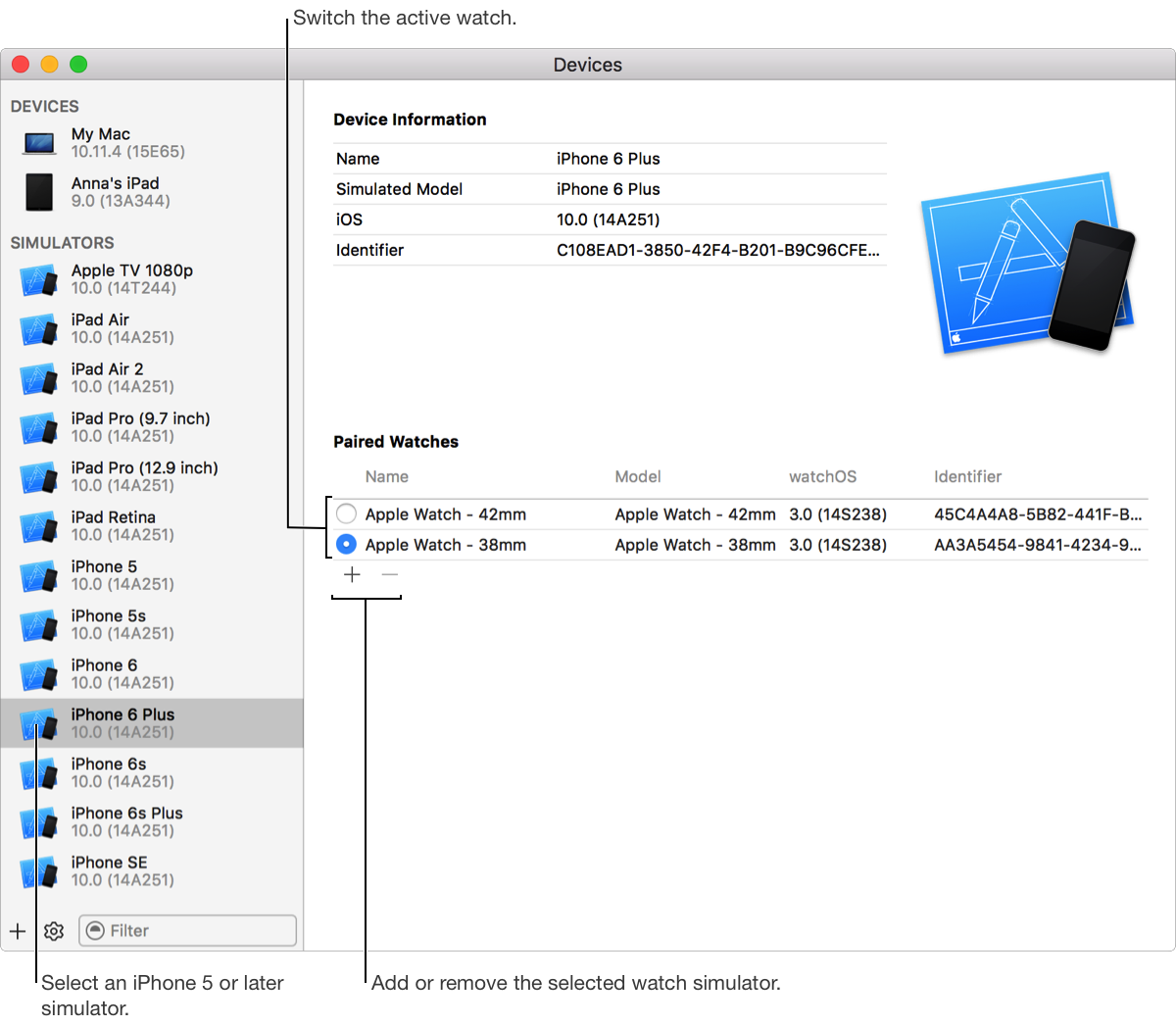This screenshot has height=1026, width=1176.
Task: Add a new simulator with sidebar plus
Action: pyautogui.click(x=18, y=931)
